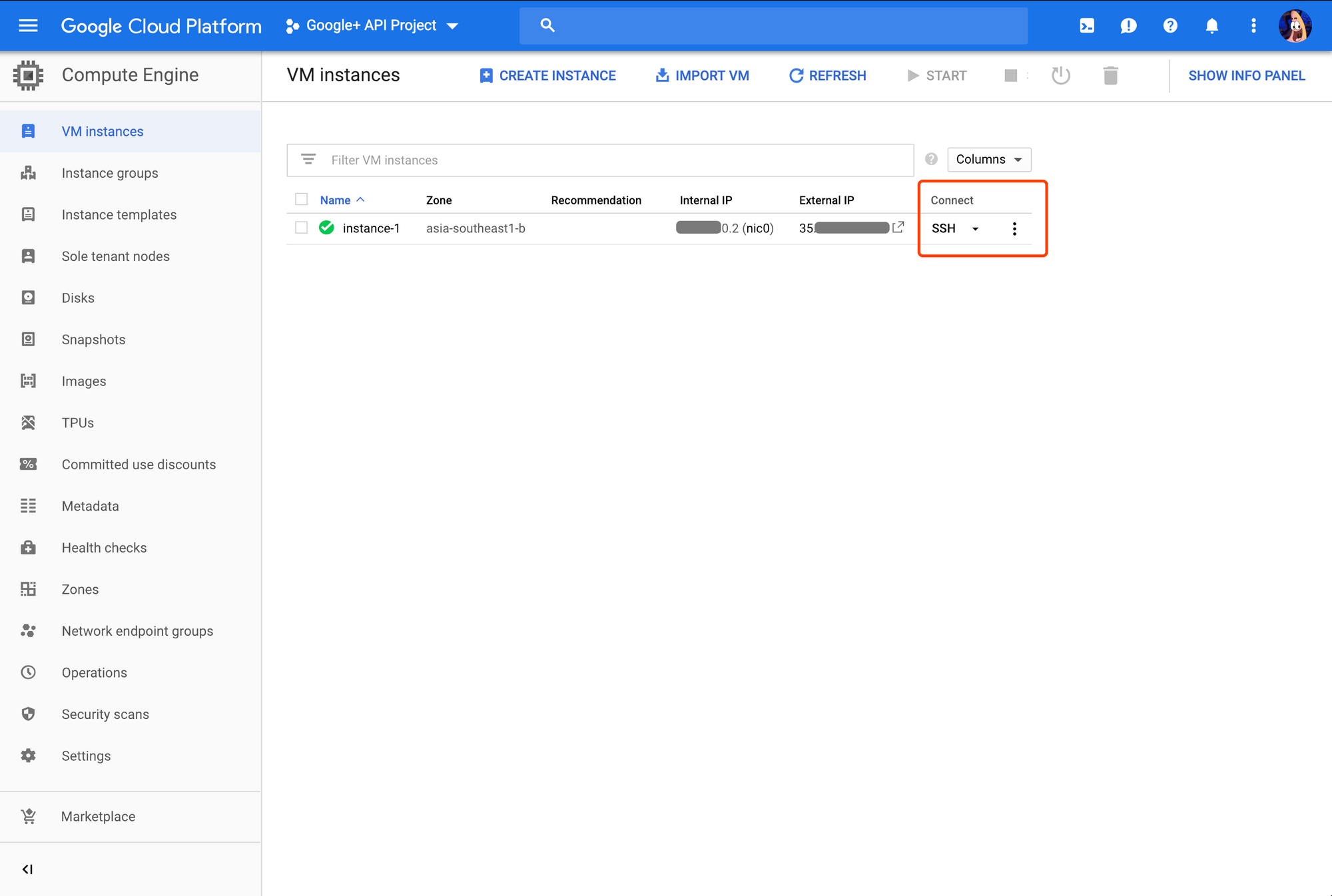
Task: Select Snapshots in sidebar
Action: coord(93,339)
